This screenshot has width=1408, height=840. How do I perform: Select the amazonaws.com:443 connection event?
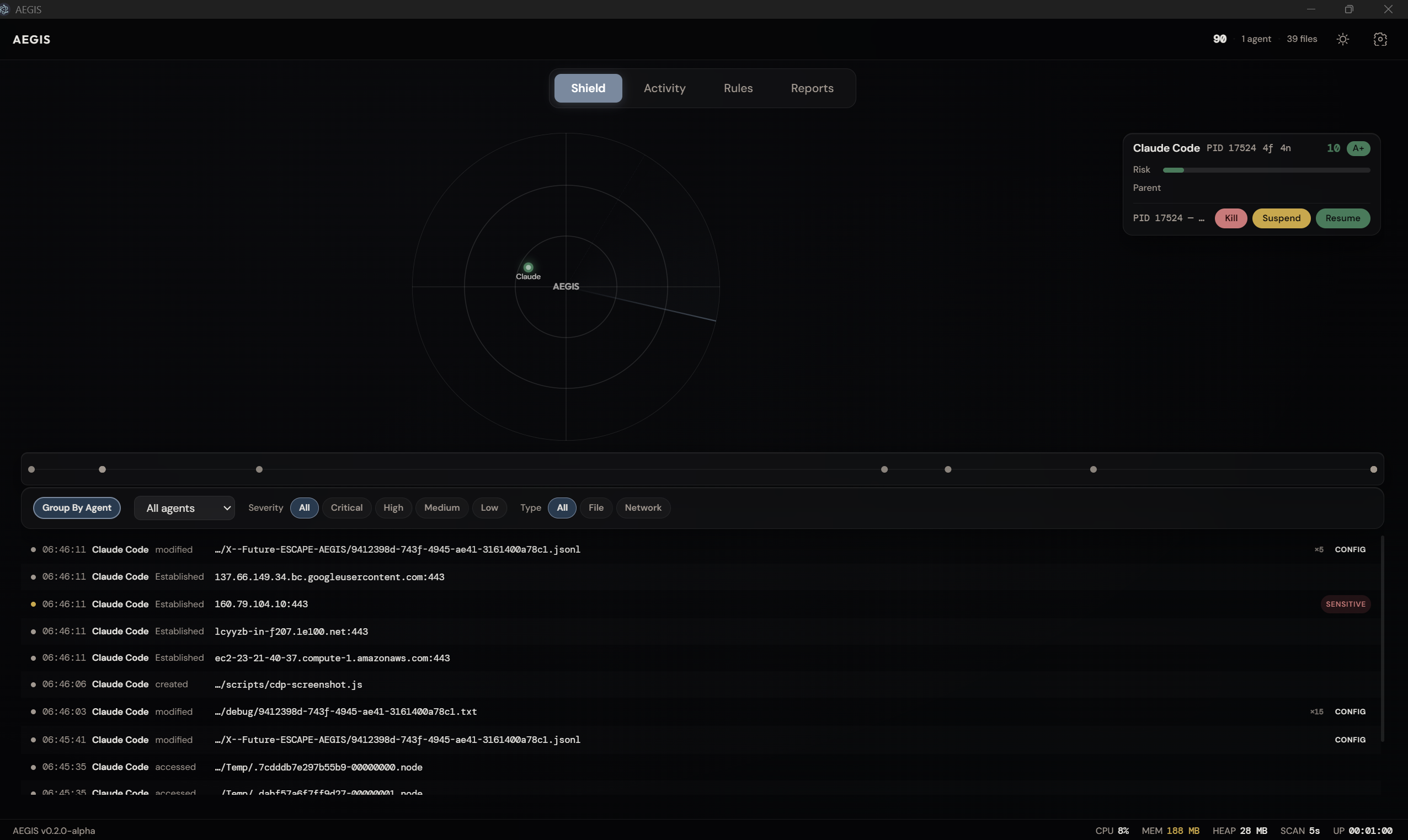701,658
